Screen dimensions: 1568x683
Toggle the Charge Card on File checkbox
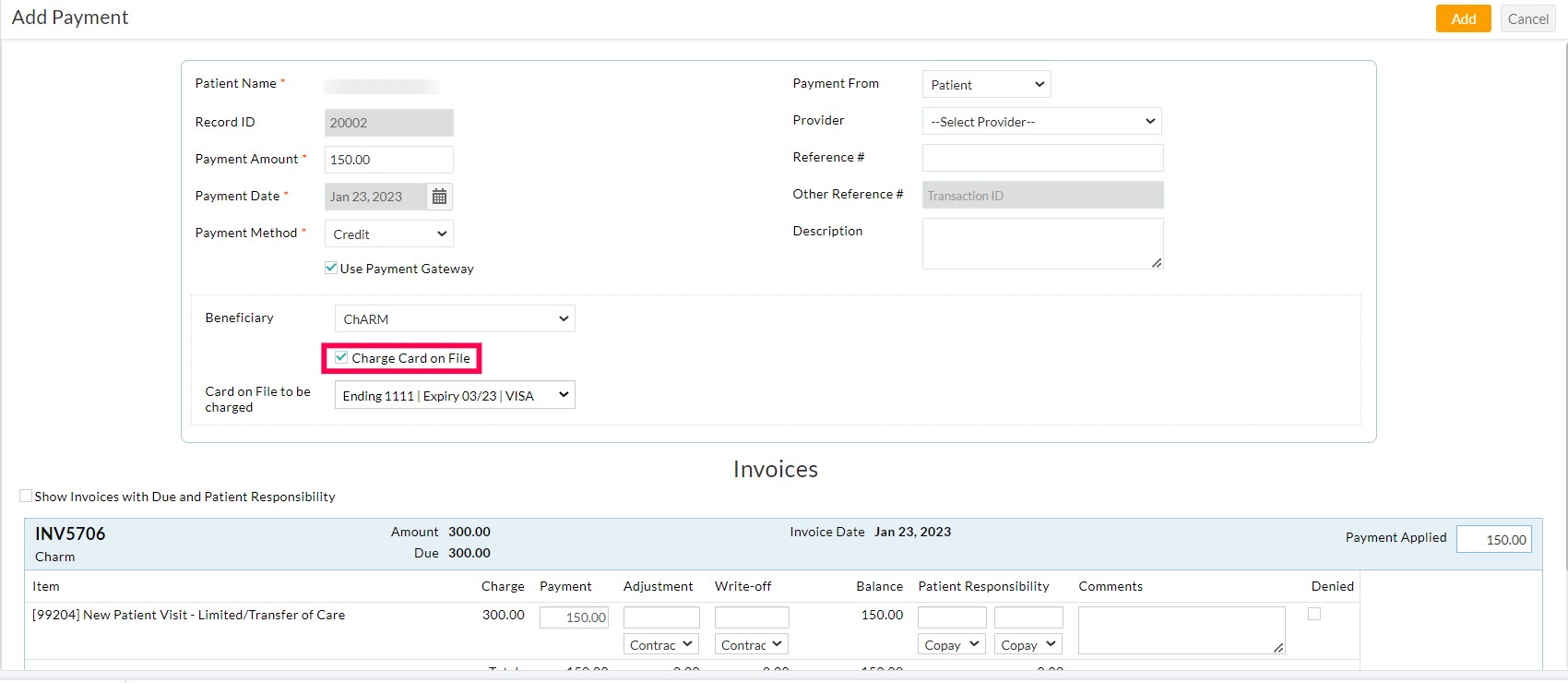(x=341, y=358)
